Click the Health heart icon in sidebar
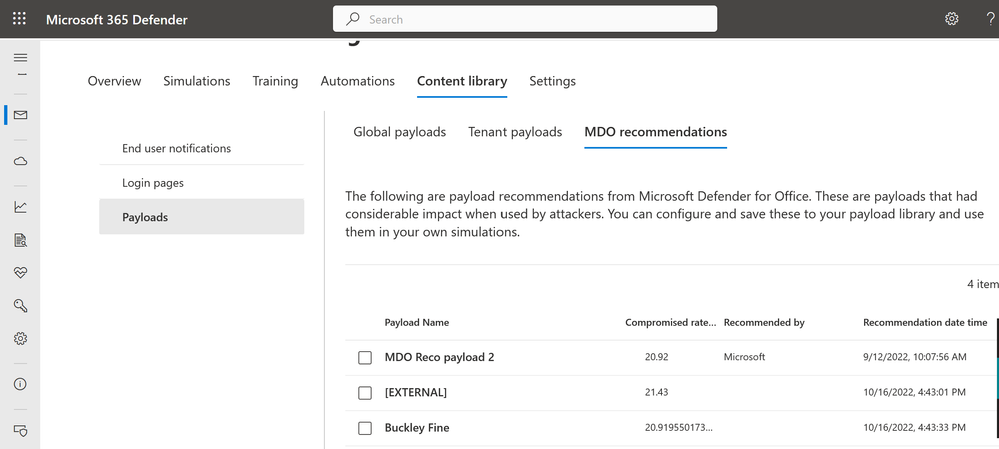This screenshot has height=449, width=999. (20, 273)
